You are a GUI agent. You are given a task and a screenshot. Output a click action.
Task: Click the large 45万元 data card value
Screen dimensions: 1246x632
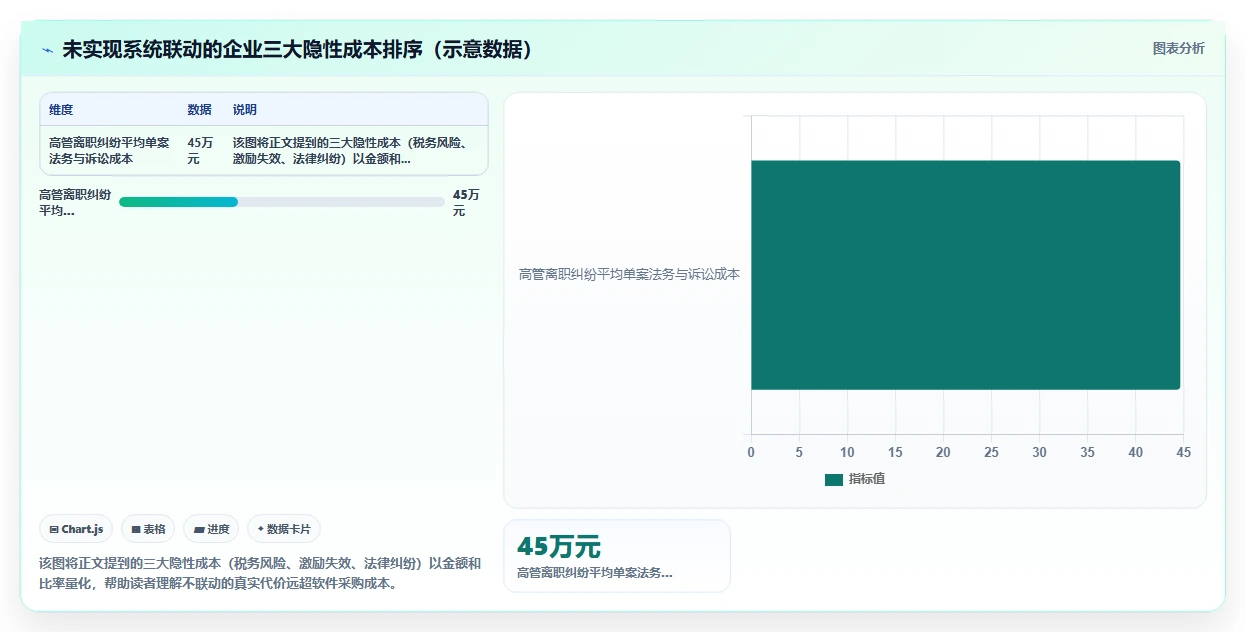(x=558, y=547)
